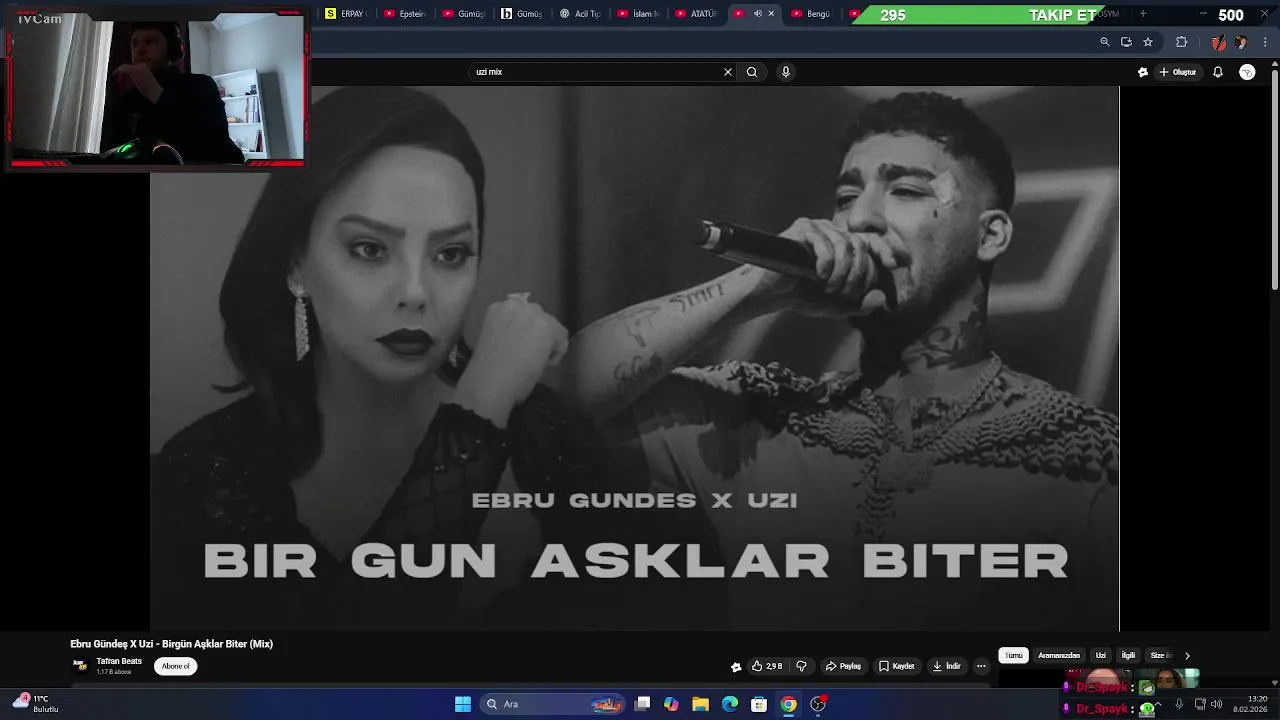The image size is (1280, 720).
Task: Open the Tafran Beats channel avatar
Action: pos(80,665)
